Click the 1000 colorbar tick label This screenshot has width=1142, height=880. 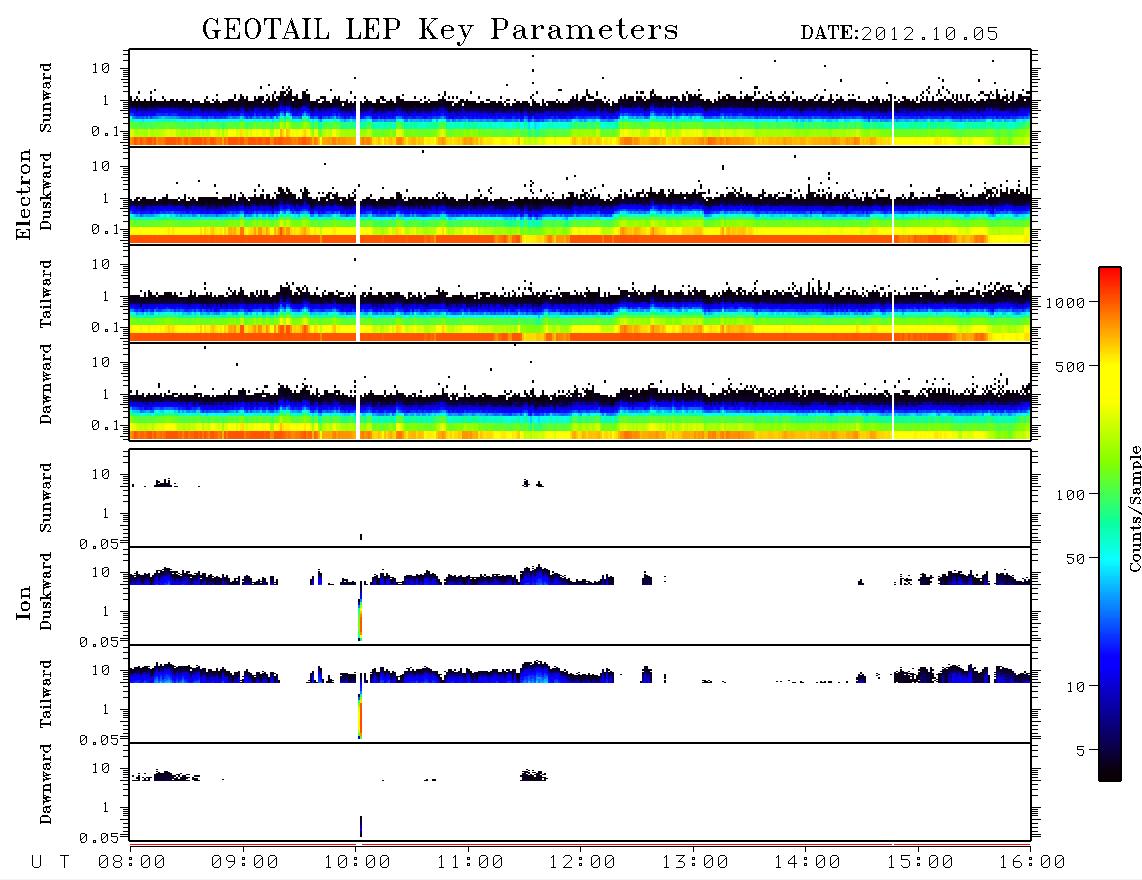(1065, 303)
